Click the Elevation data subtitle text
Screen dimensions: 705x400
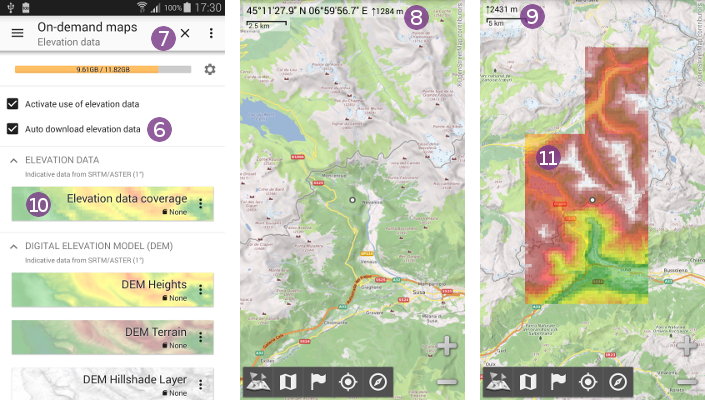coord(69,42)
